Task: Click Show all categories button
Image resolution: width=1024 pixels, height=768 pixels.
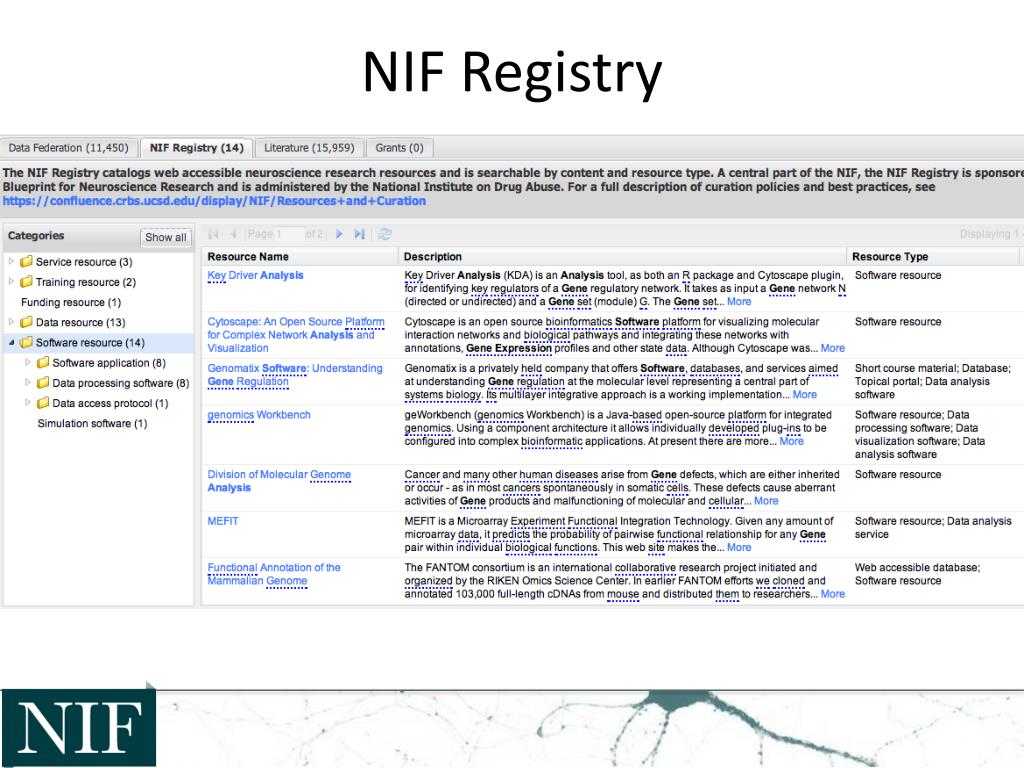Action: [165, 237]
